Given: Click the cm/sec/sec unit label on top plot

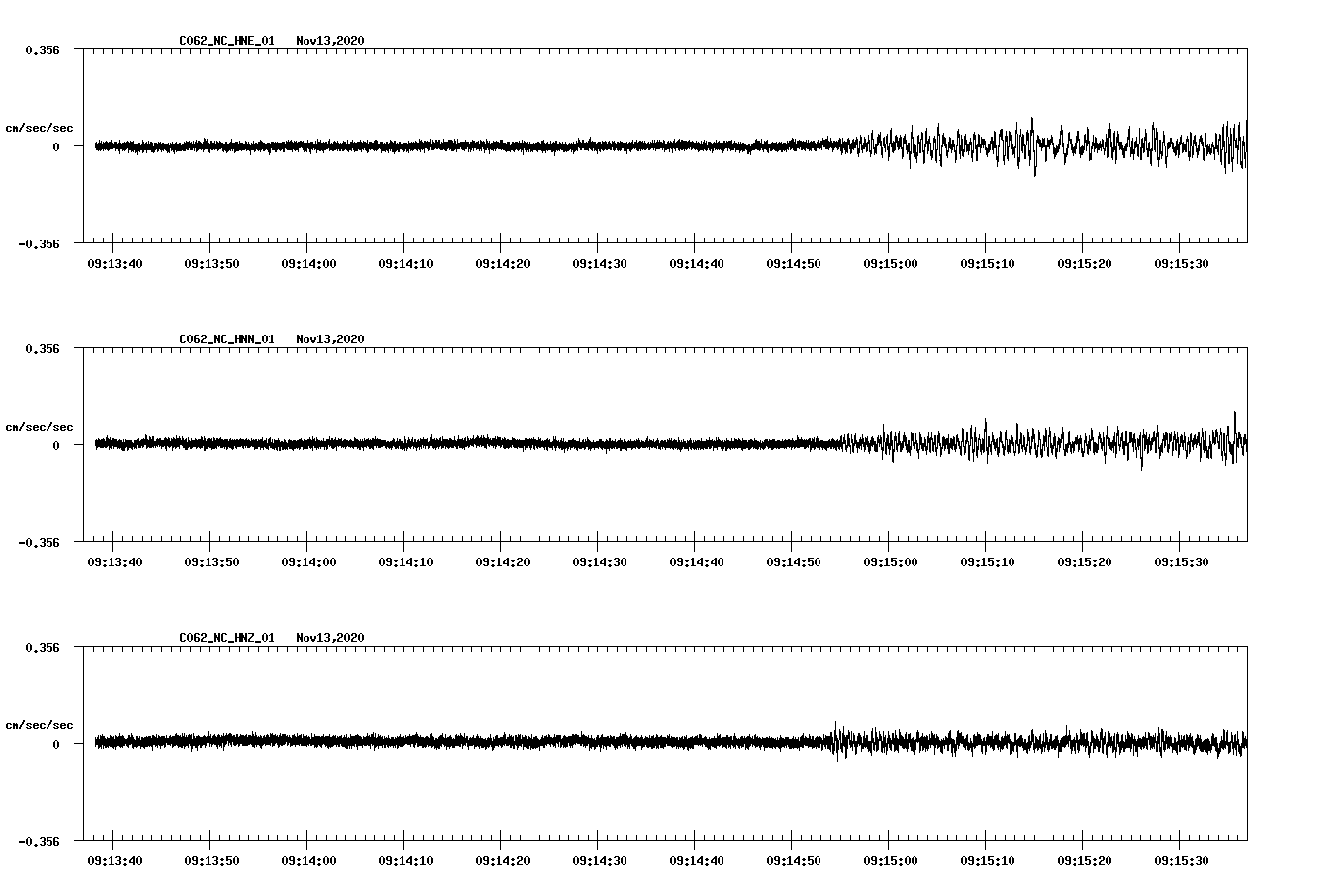Looking at the screenshot, I should click(x=39, y=127).
